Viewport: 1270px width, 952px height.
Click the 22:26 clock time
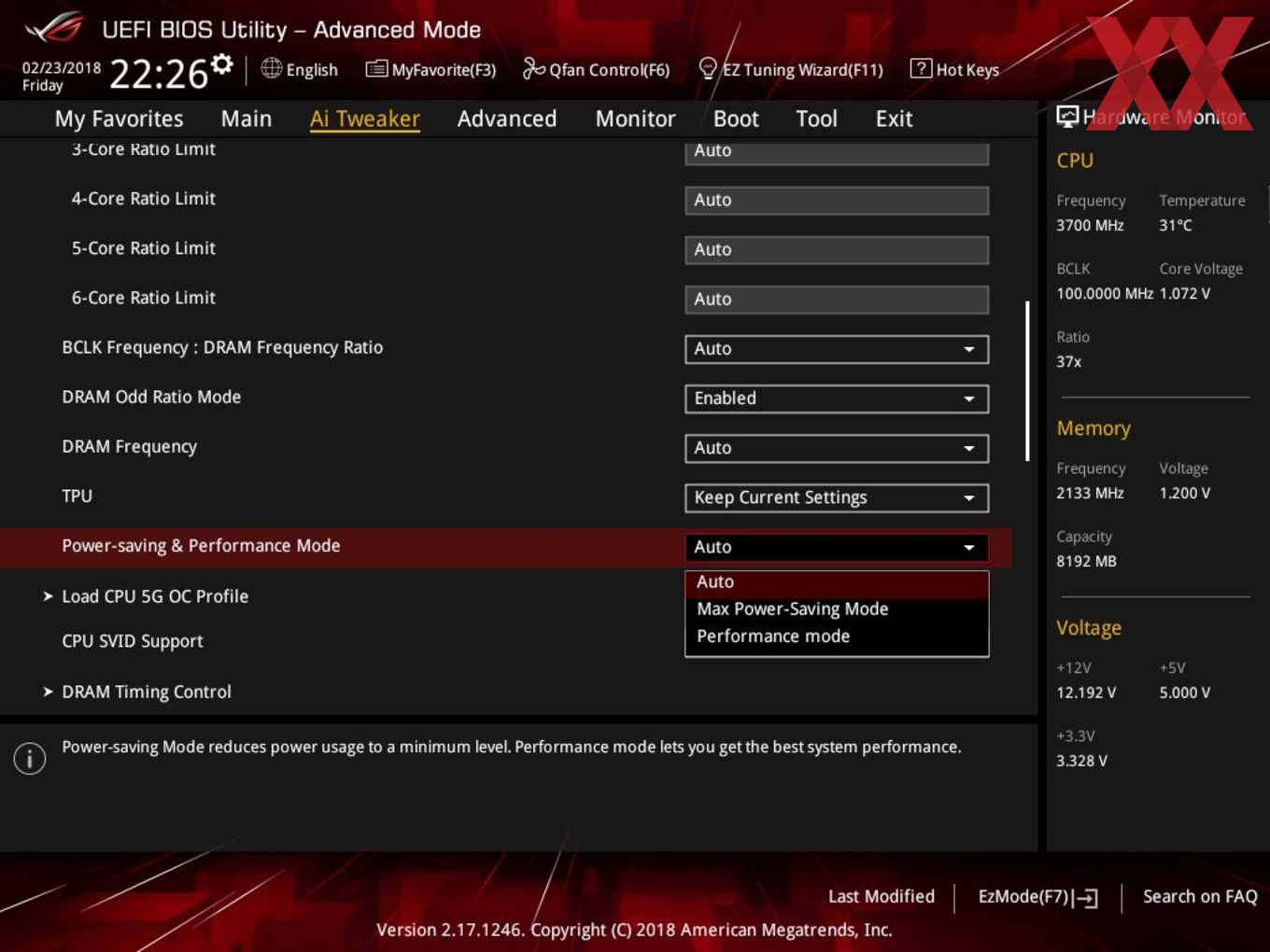(x=158, y=74)
